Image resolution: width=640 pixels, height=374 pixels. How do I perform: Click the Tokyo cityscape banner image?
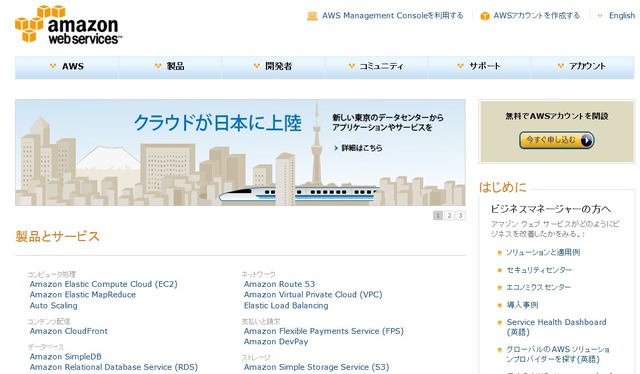[240, 152]
